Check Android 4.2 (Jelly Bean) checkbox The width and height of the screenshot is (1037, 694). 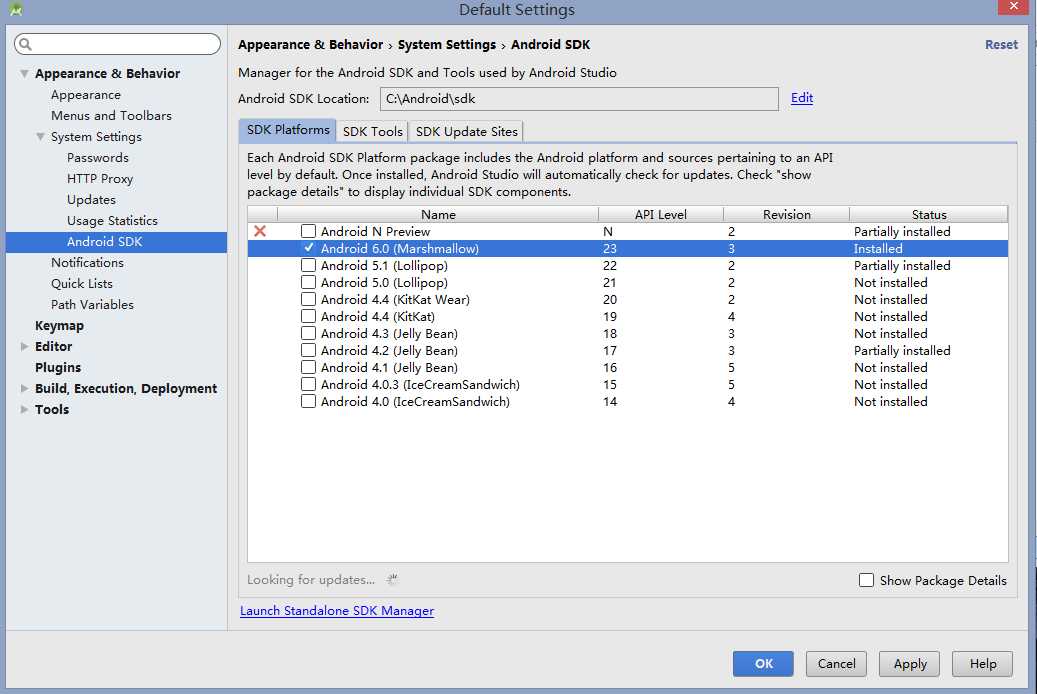308,350
